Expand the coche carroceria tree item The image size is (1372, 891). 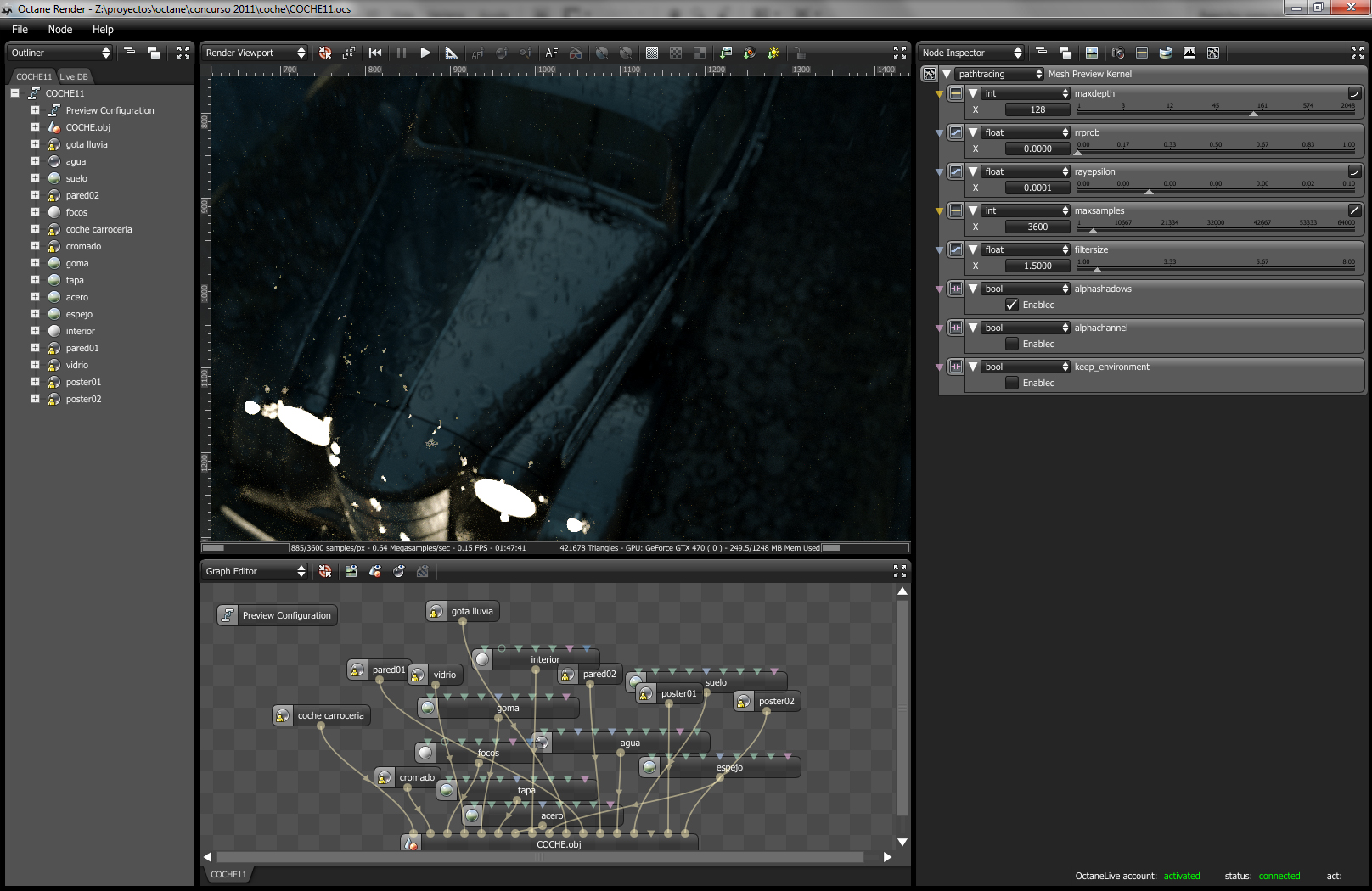[x=35, y=229]
